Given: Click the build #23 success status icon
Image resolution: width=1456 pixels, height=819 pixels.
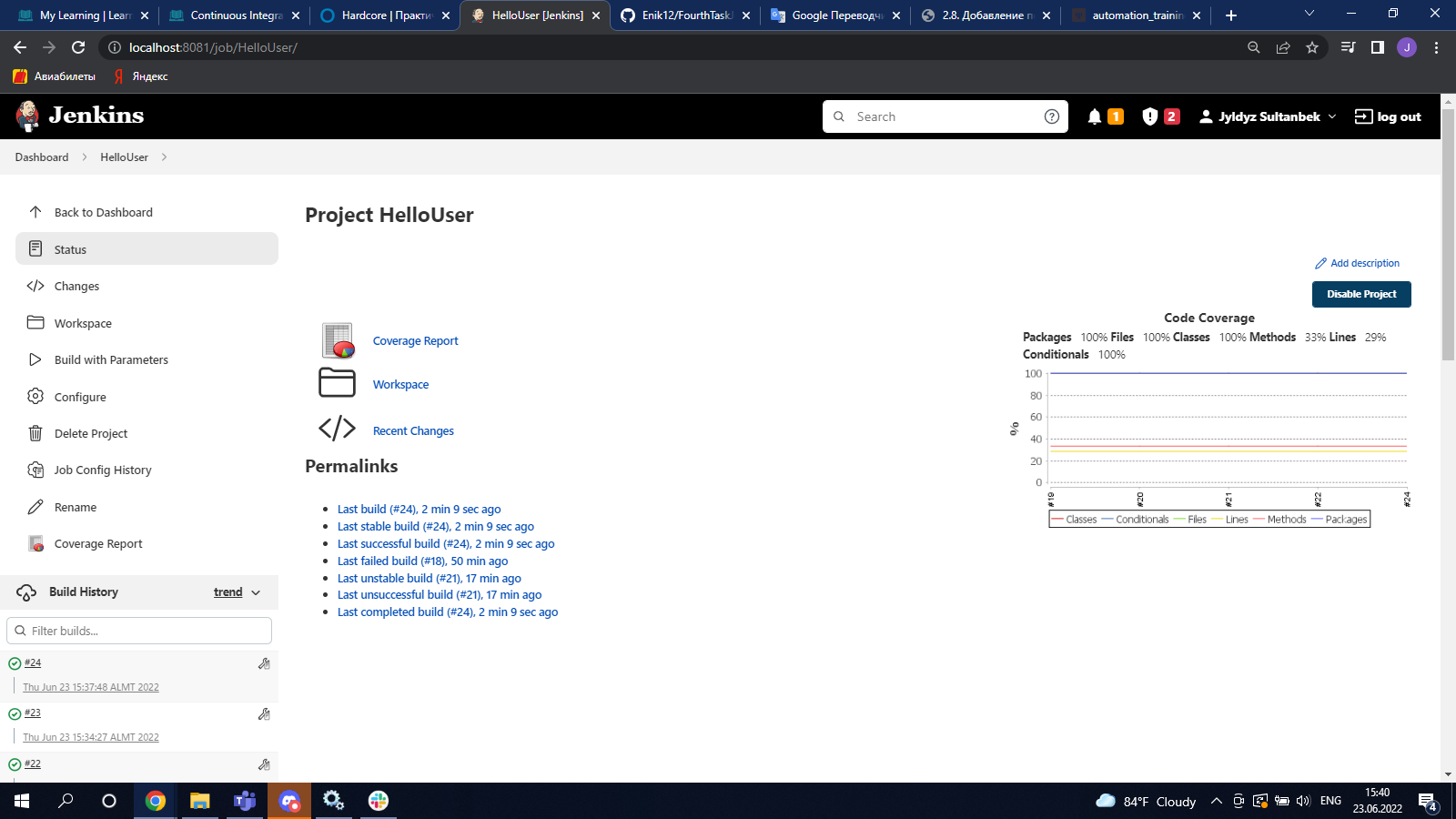Looking at the screenshot, I should [15, 713].
